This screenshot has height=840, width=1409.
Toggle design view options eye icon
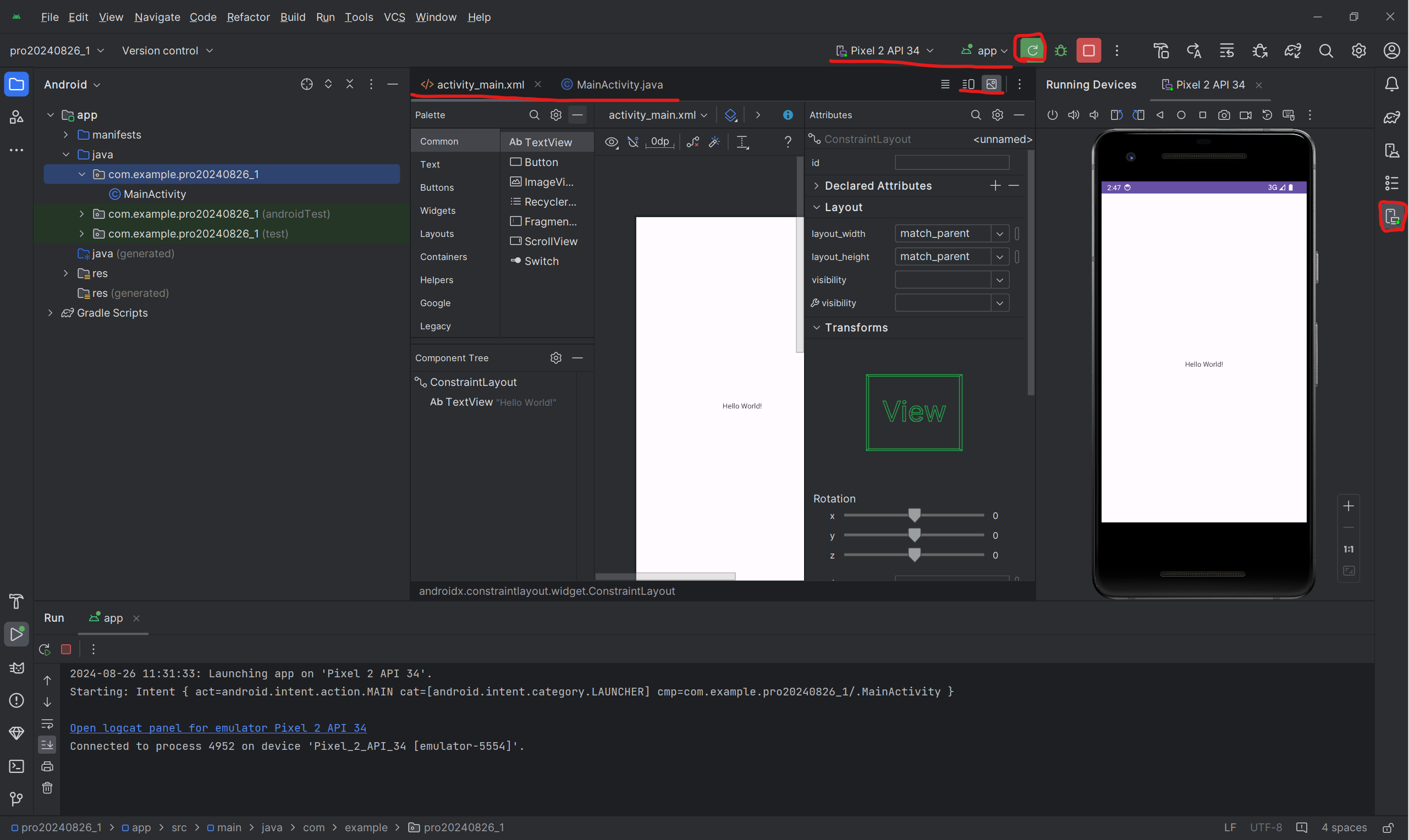point(612,142)
